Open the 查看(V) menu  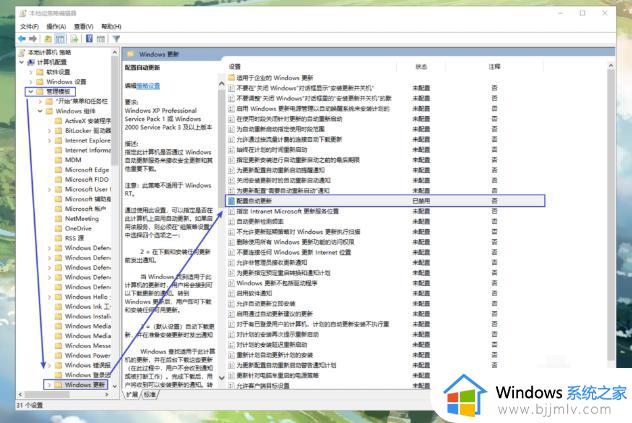pos(83,27)
